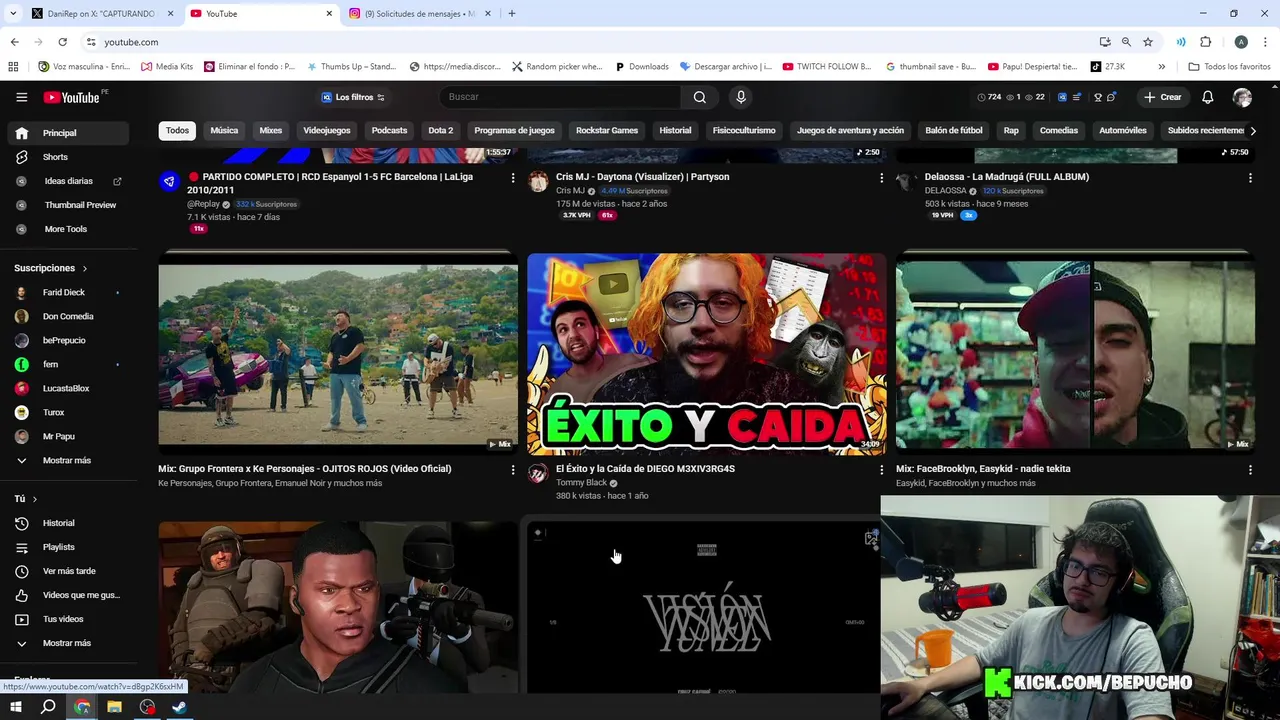
Task: Open options for Cris MJ Daytona video
Action: point(881,178)
